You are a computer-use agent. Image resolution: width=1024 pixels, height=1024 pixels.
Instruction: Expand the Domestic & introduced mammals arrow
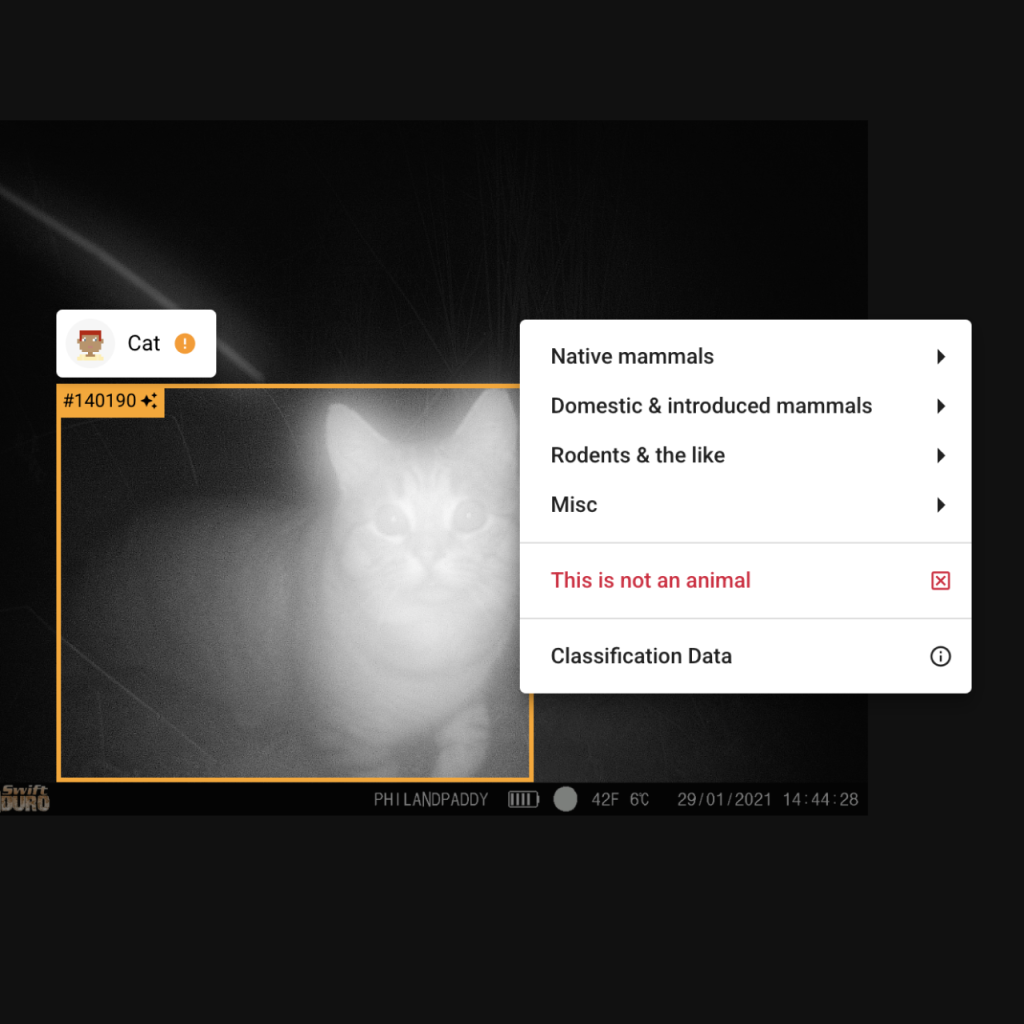tap(940, 406)
